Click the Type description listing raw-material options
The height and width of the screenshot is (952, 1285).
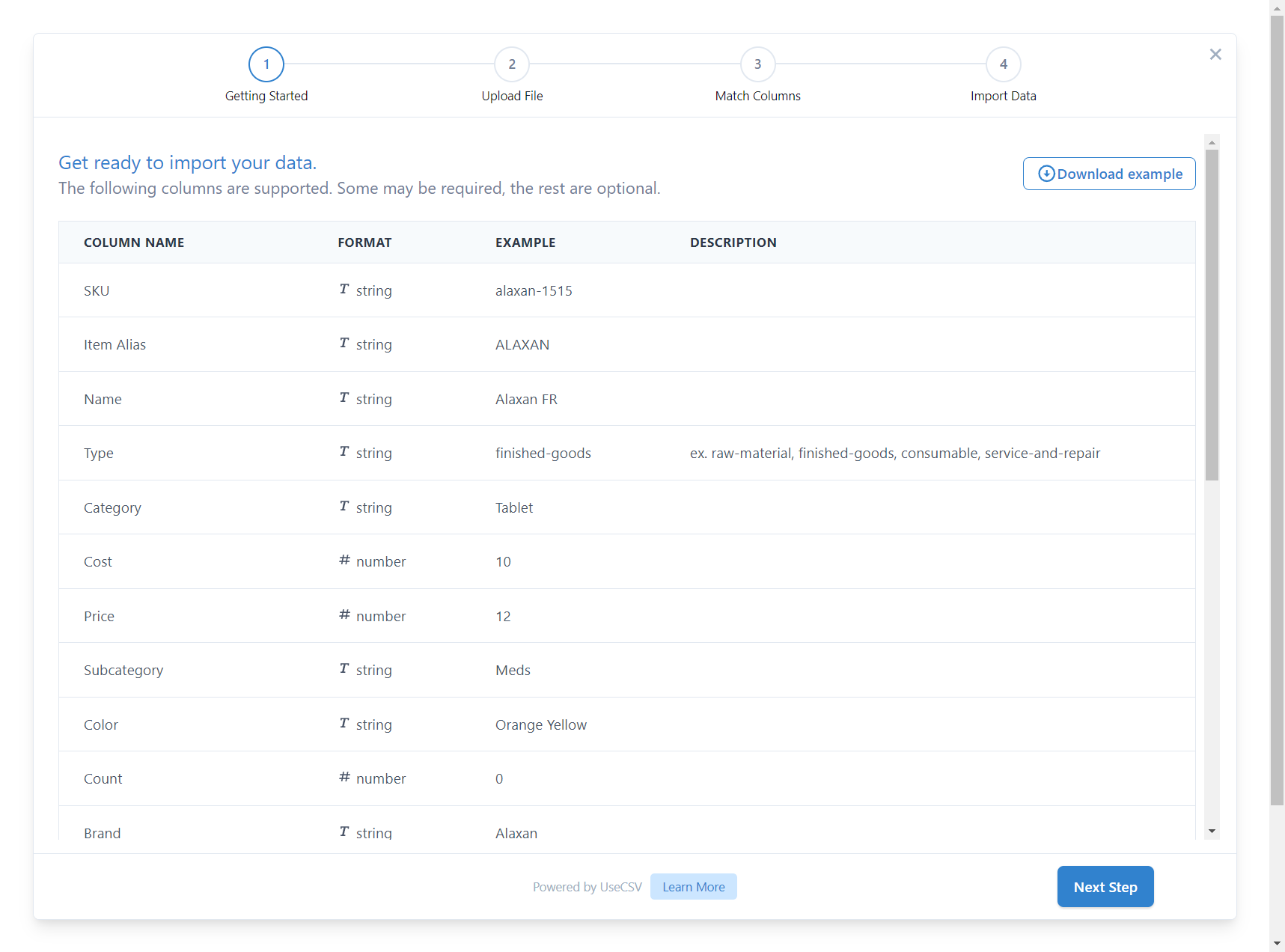tap(895, 453)
